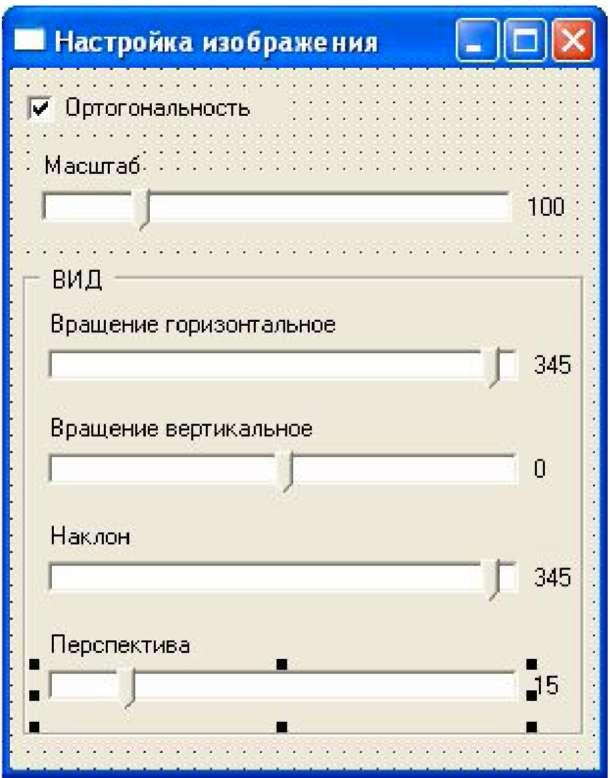
Task: Click the Ортогональность checkbox label text
Action: (x=156, y=107)
